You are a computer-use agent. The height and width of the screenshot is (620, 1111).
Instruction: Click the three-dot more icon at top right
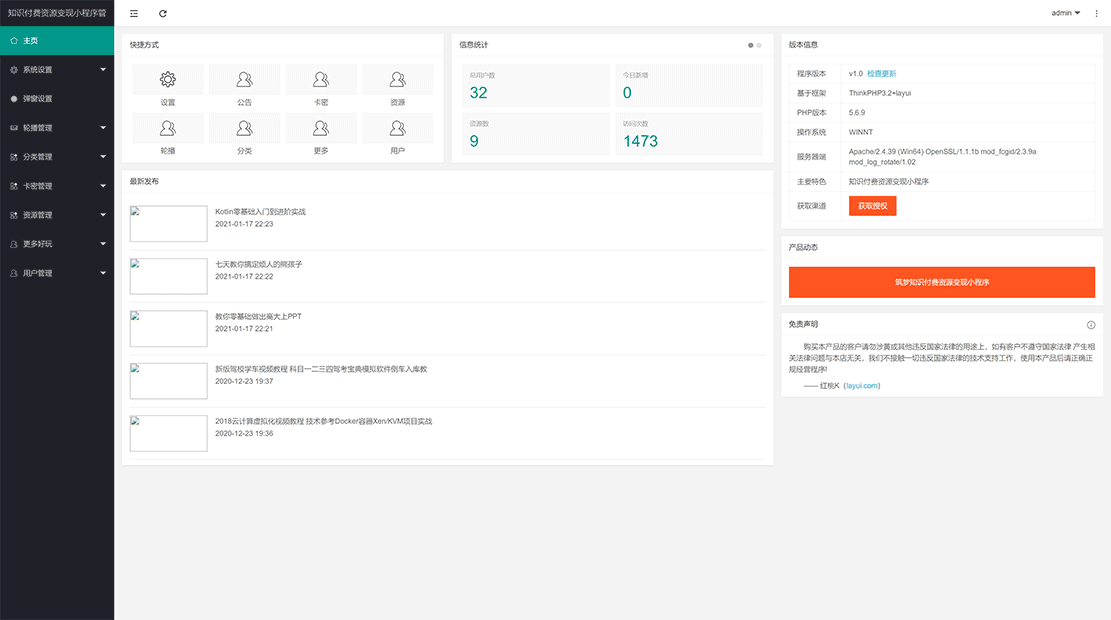click(x=1097, y=13)
